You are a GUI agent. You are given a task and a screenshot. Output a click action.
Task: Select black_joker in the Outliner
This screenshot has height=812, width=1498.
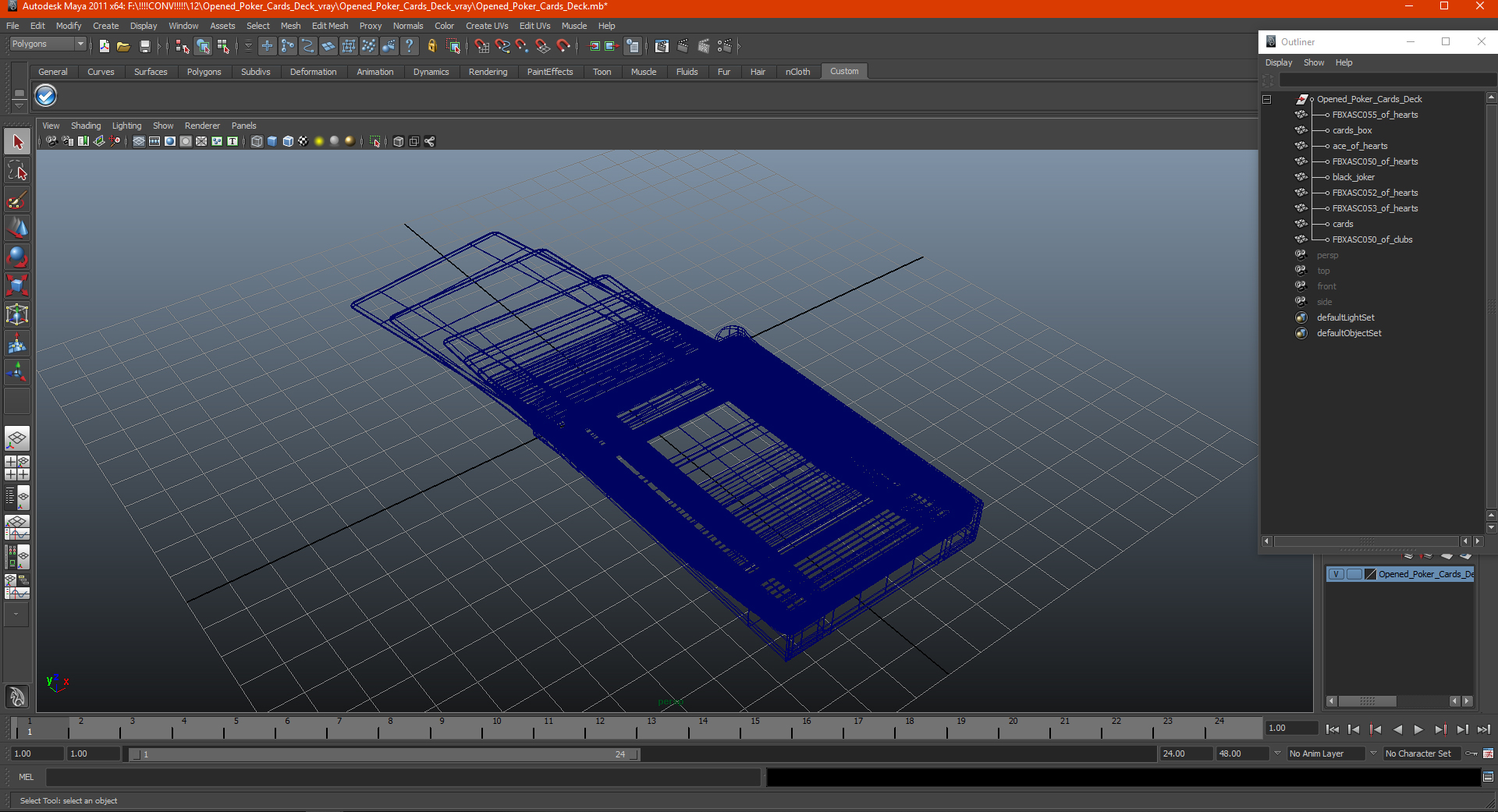(x=1354, y=177)
